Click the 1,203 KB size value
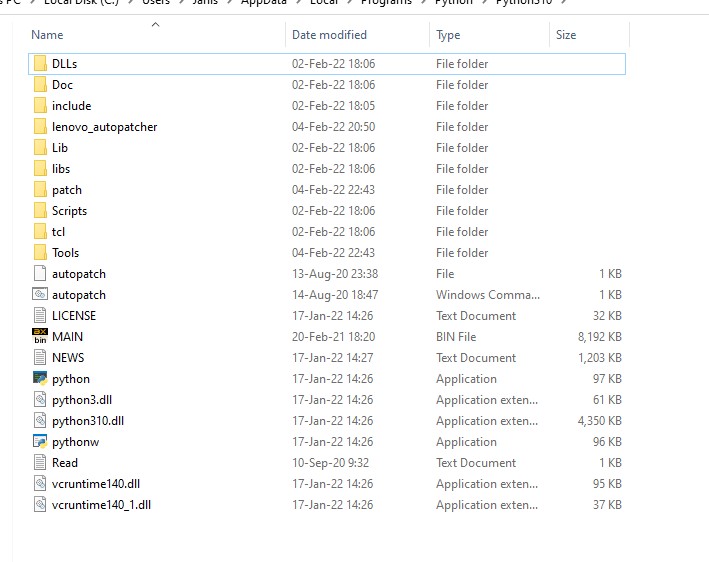 600,358
